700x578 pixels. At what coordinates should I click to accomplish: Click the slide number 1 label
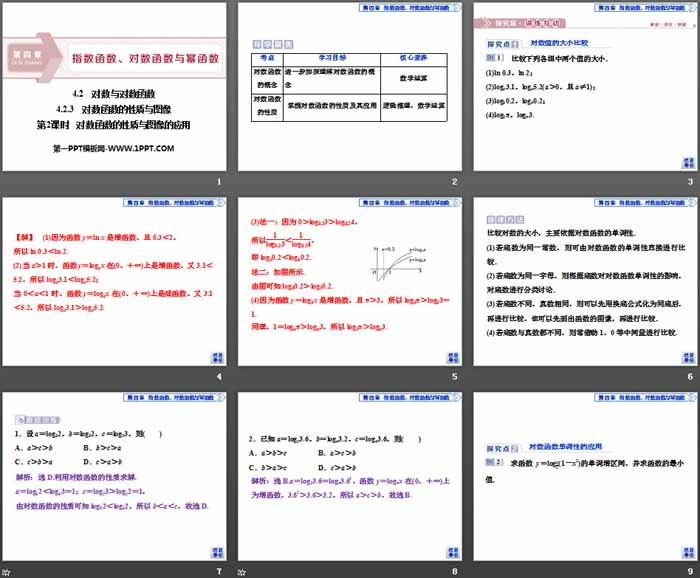219,182
